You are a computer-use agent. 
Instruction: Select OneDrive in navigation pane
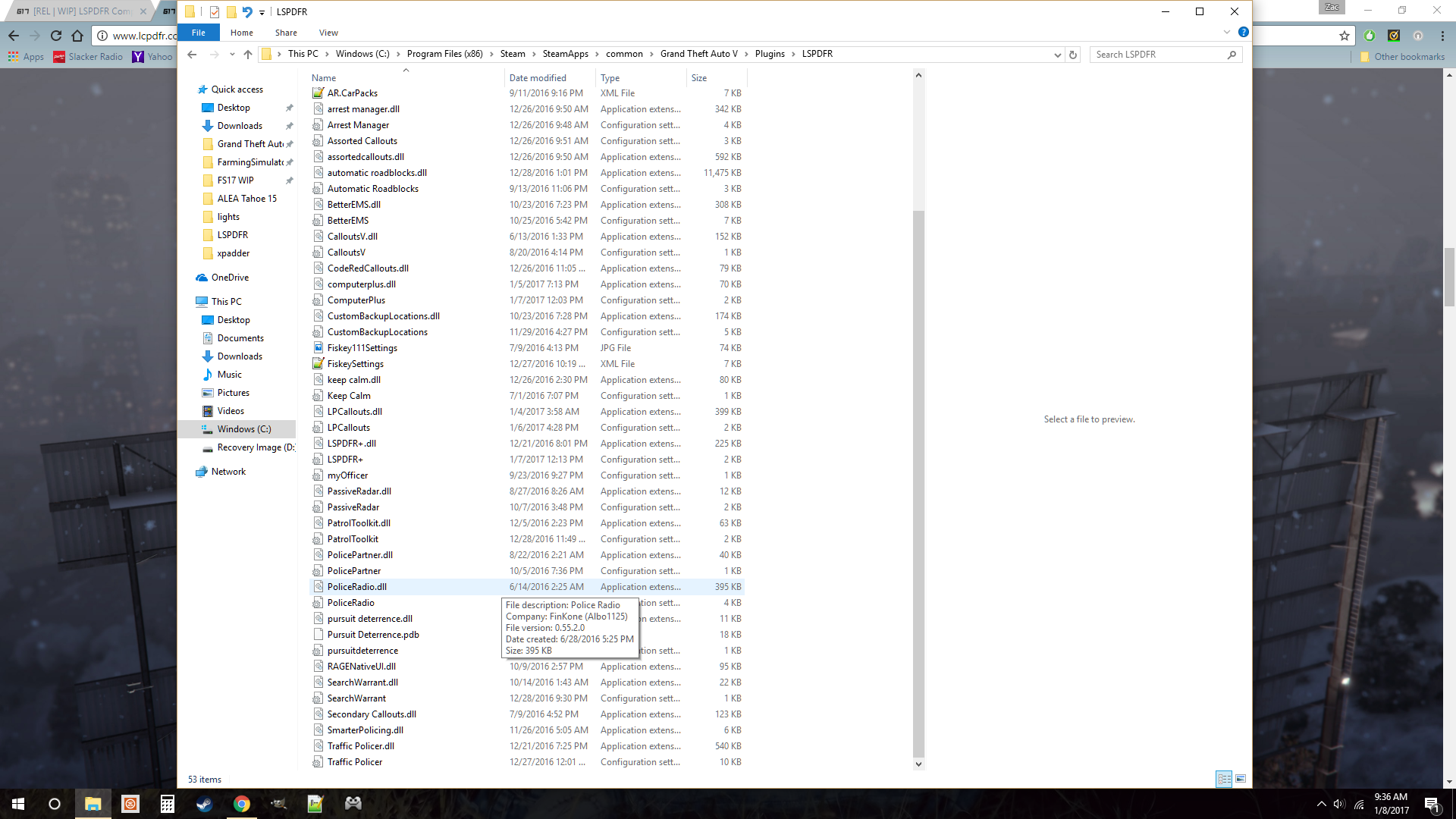(230, 278)
